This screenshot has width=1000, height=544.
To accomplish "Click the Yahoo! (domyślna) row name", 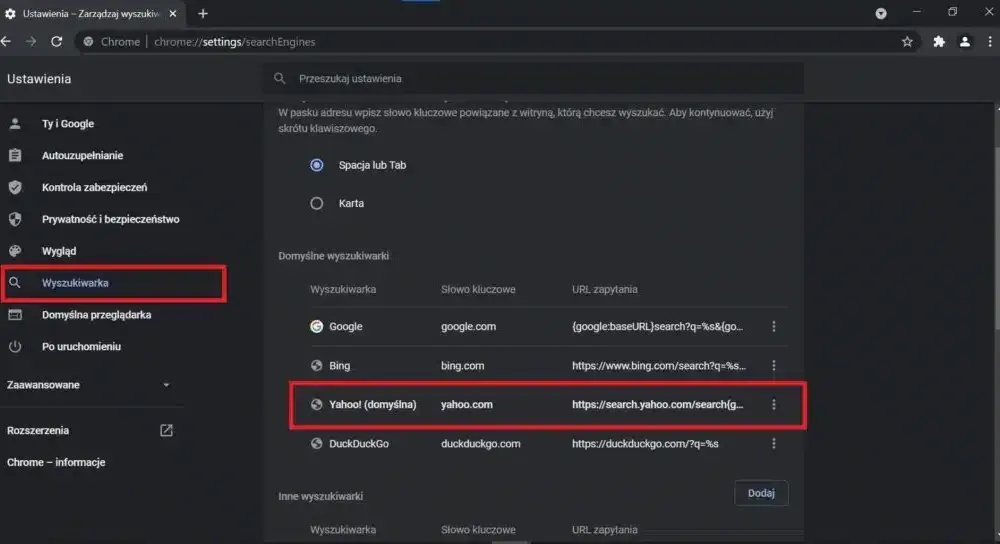I will [x=372, y=404].
